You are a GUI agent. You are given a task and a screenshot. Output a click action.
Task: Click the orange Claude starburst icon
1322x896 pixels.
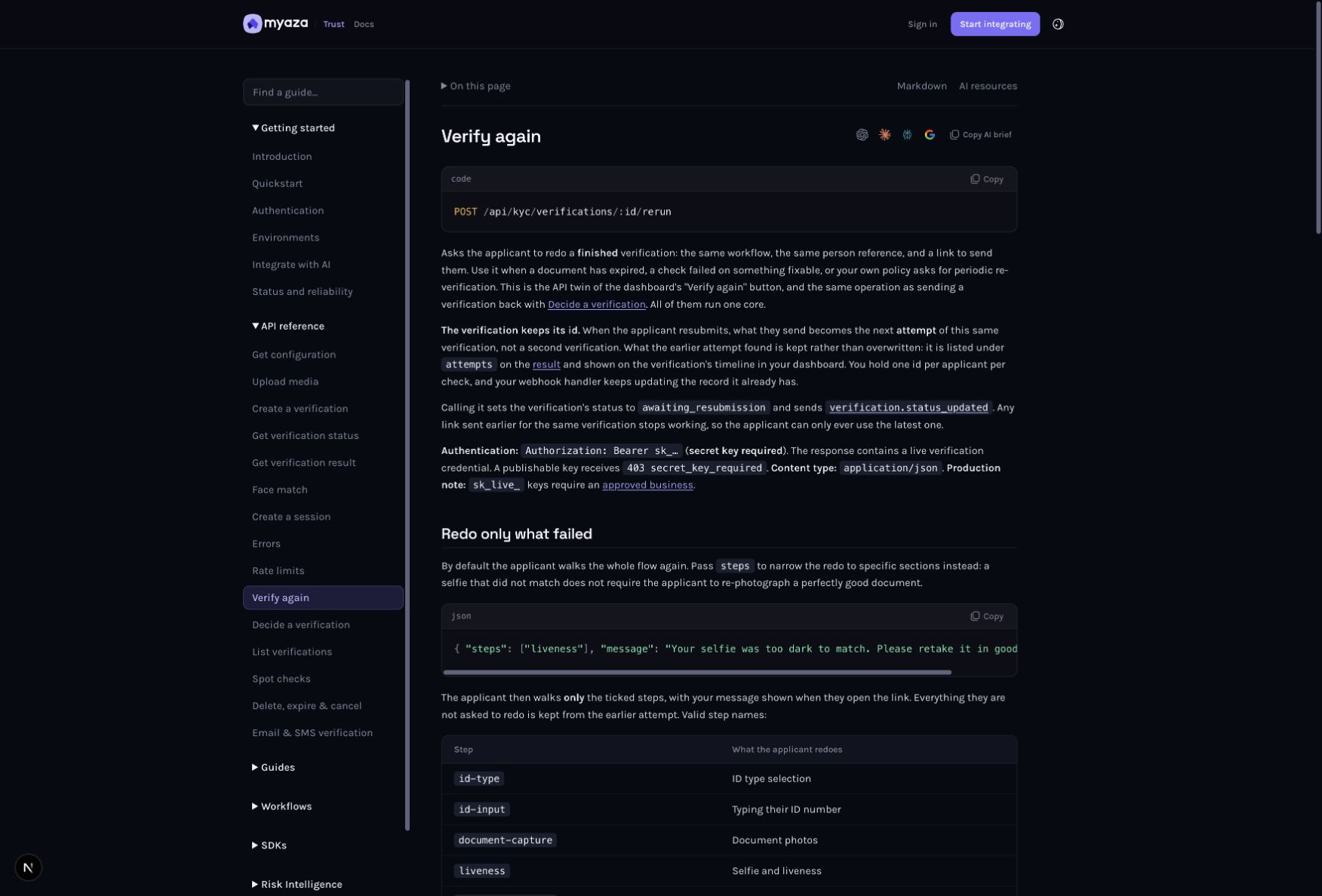pyautogui.click(x=884, y=135)
